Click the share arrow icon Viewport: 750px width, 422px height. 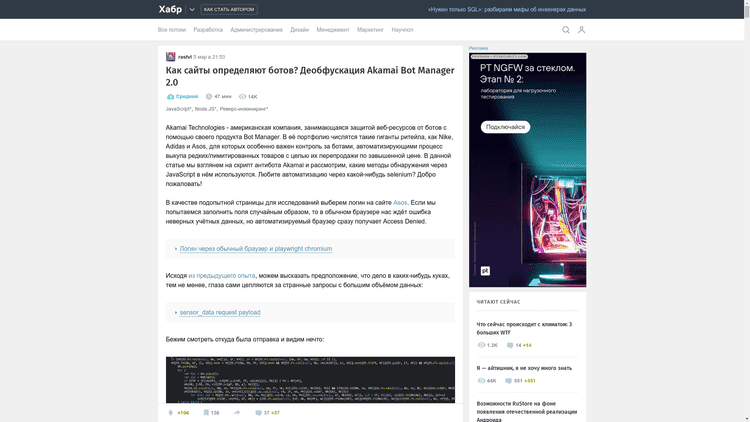[x=237, y=412]
